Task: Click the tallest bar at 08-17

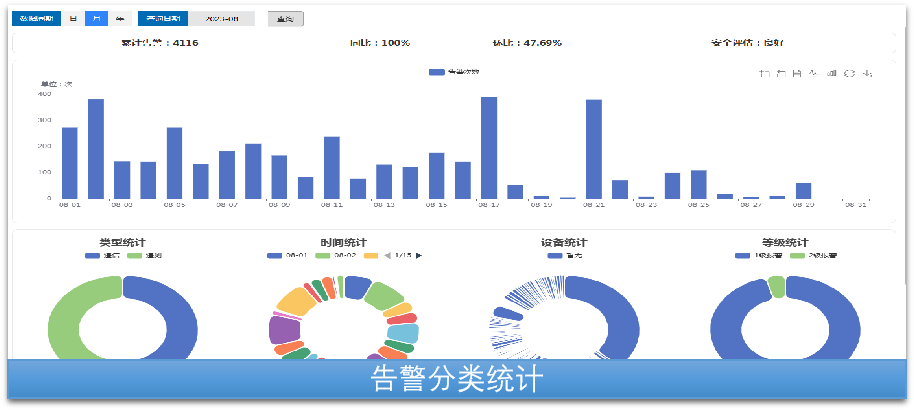Action: point(489,147)
